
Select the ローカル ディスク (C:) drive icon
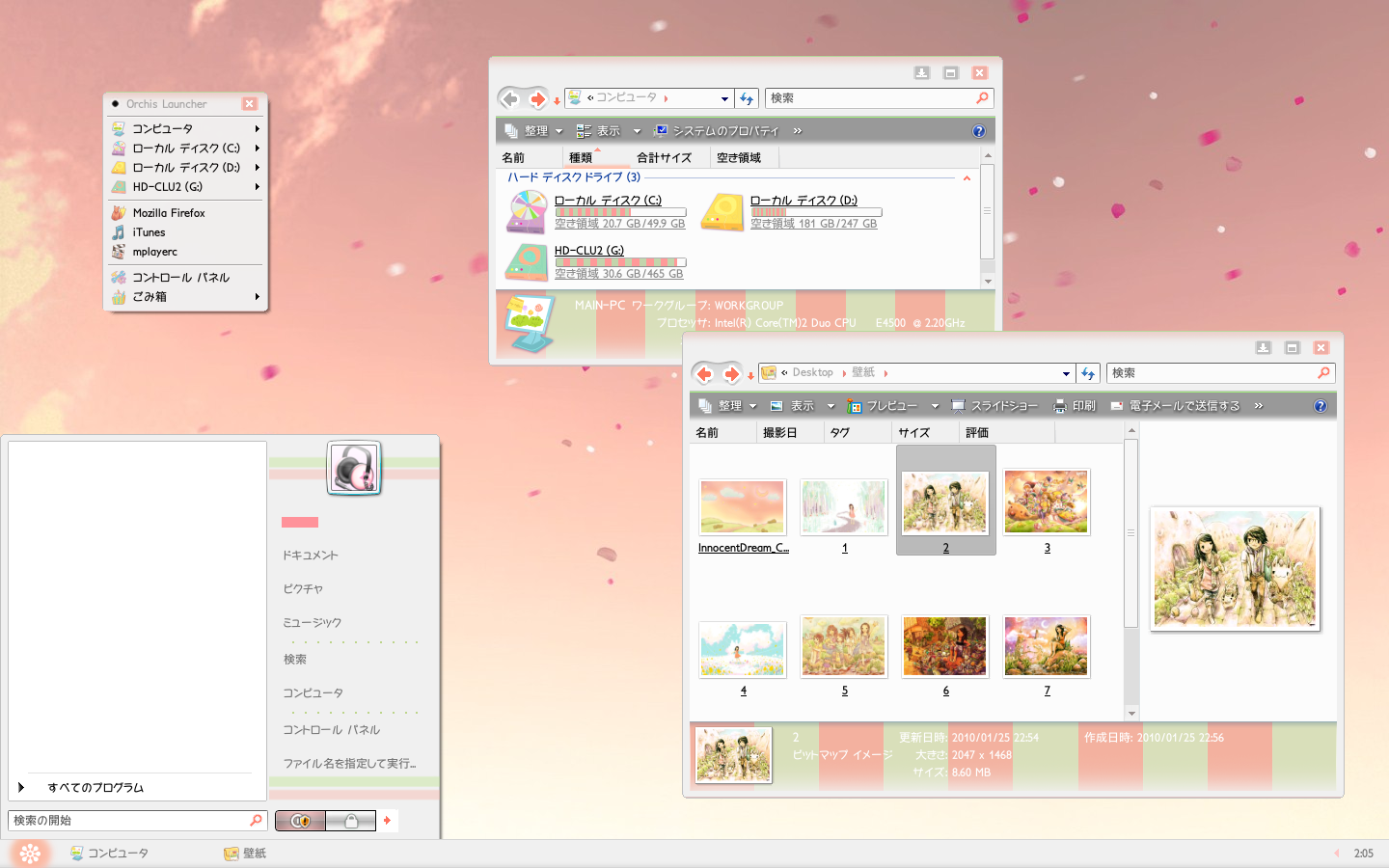(527, 212)
